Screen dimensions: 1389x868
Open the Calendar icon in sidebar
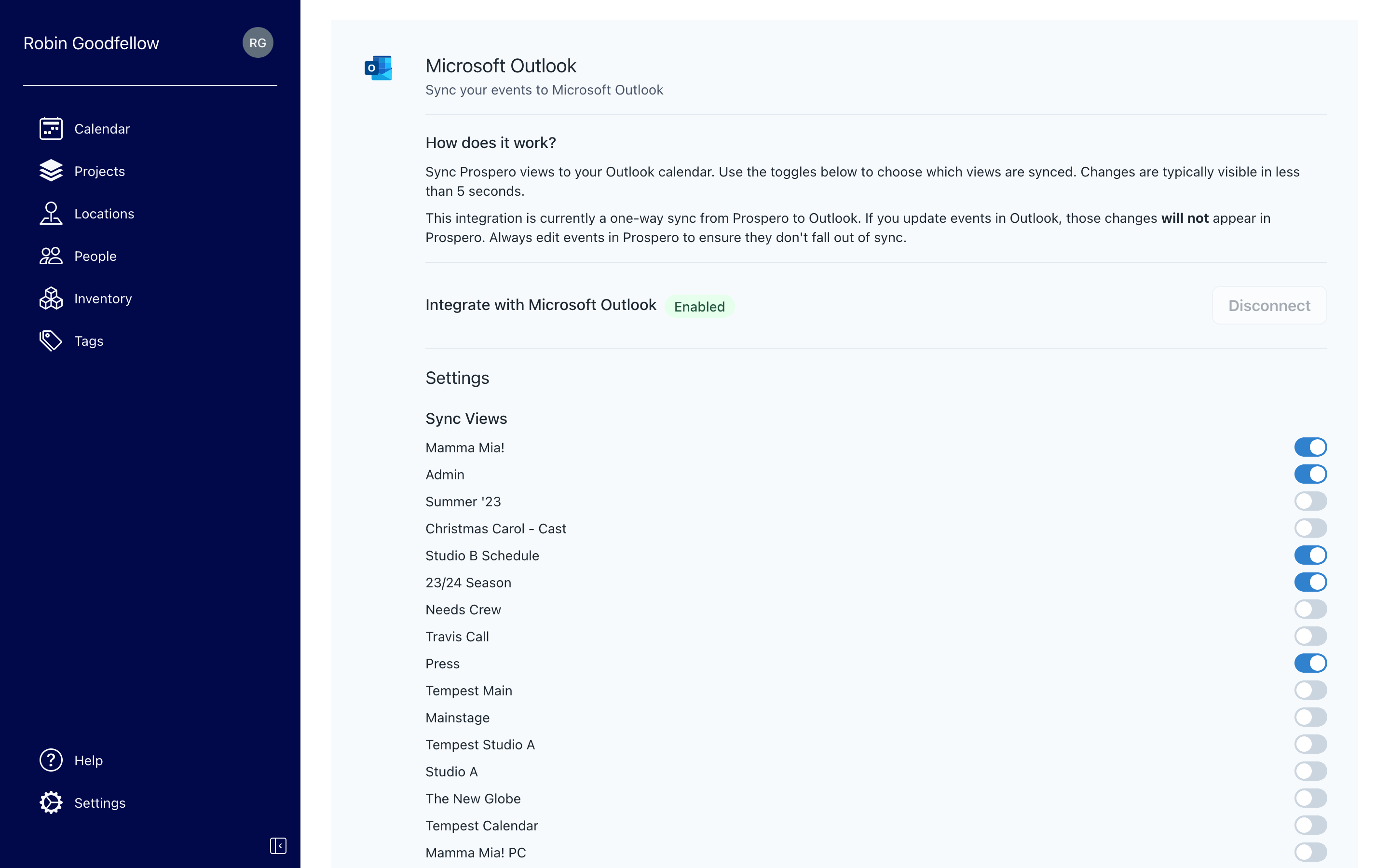51,129
